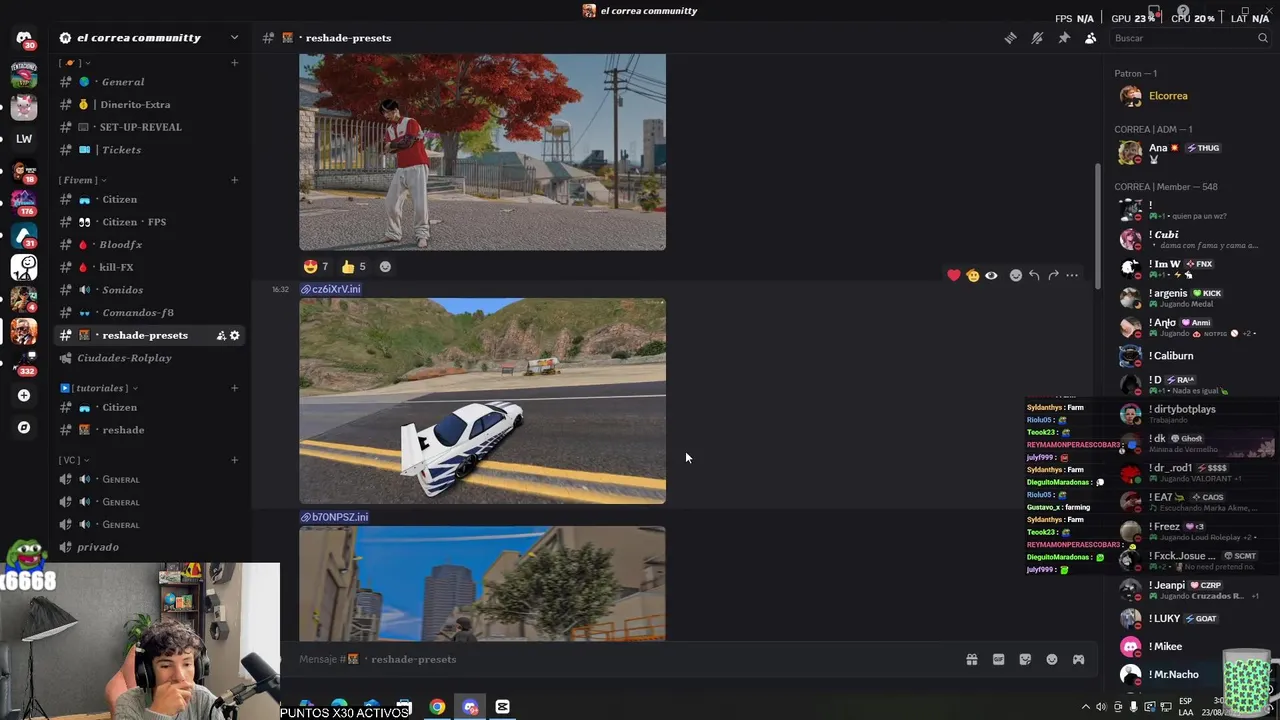The width and height of the screenshot is (1280, 720).
Task: Open the sticker picker
Action: [1025, 659]
